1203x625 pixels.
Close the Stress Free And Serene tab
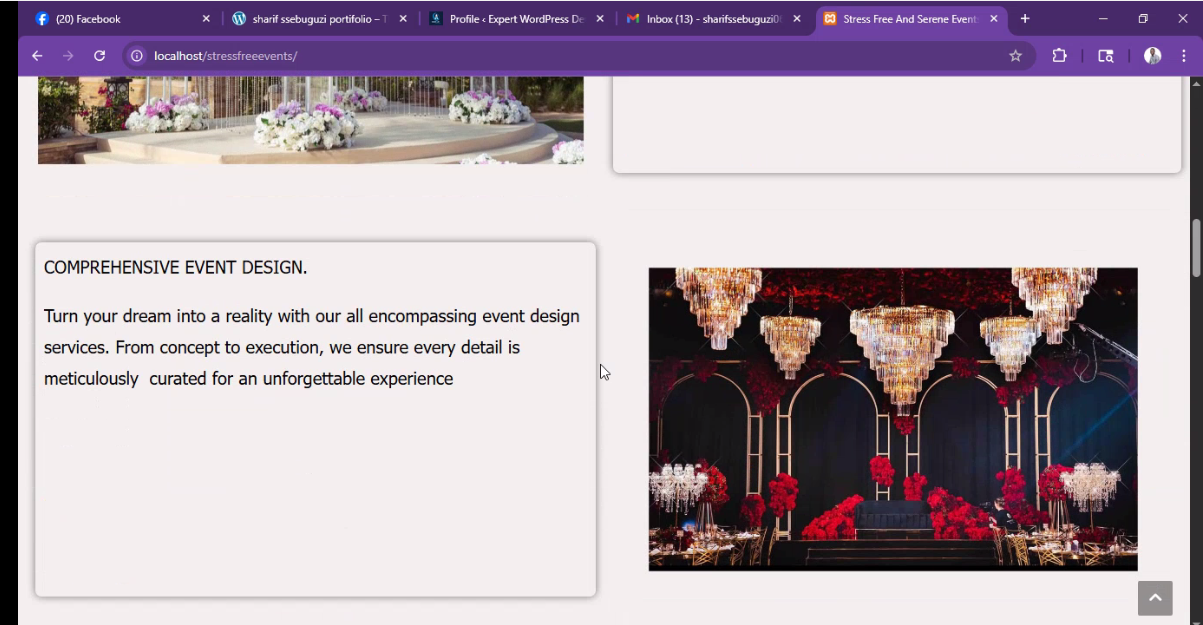[x=993, y=19]
